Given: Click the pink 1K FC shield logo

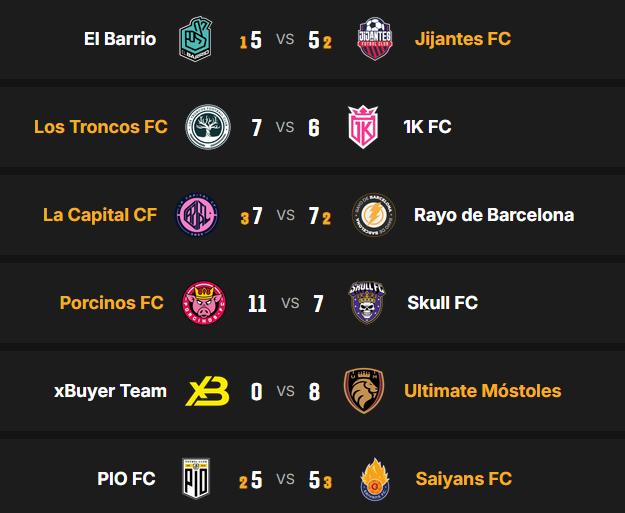Looking at the screenshot, I should pyautogui.click(x=363, y=127).
